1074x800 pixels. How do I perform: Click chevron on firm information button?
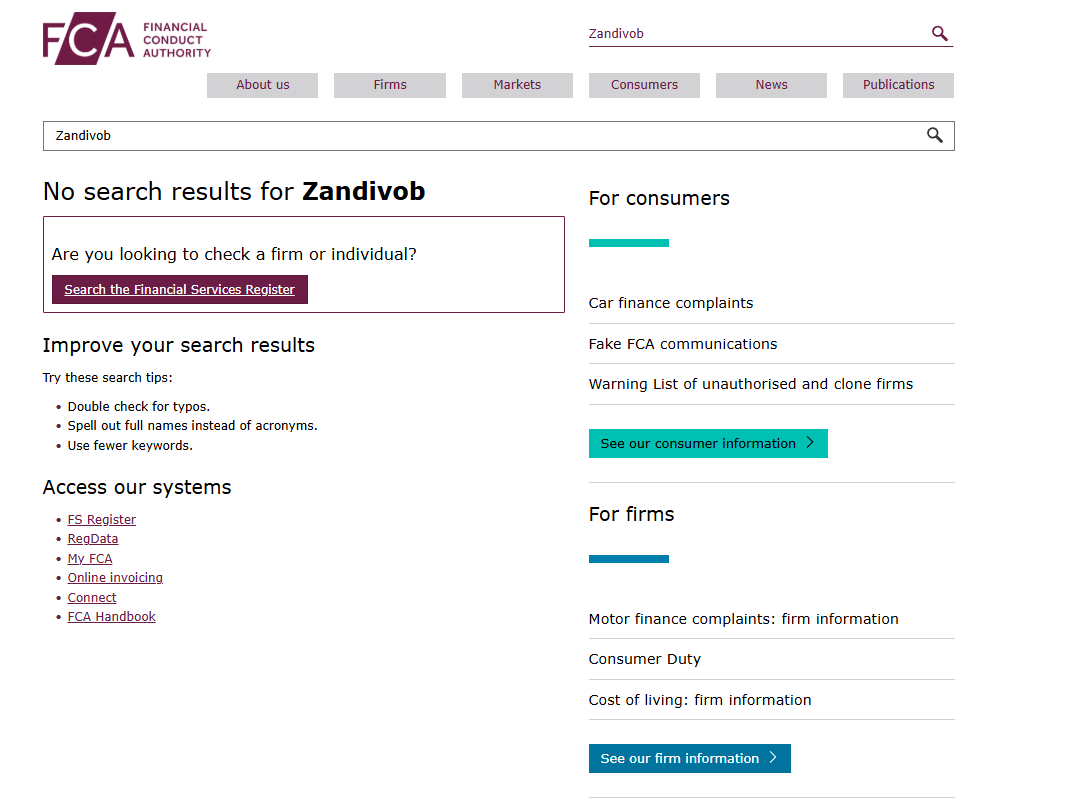pyautogui.click(x=773, y=758)
